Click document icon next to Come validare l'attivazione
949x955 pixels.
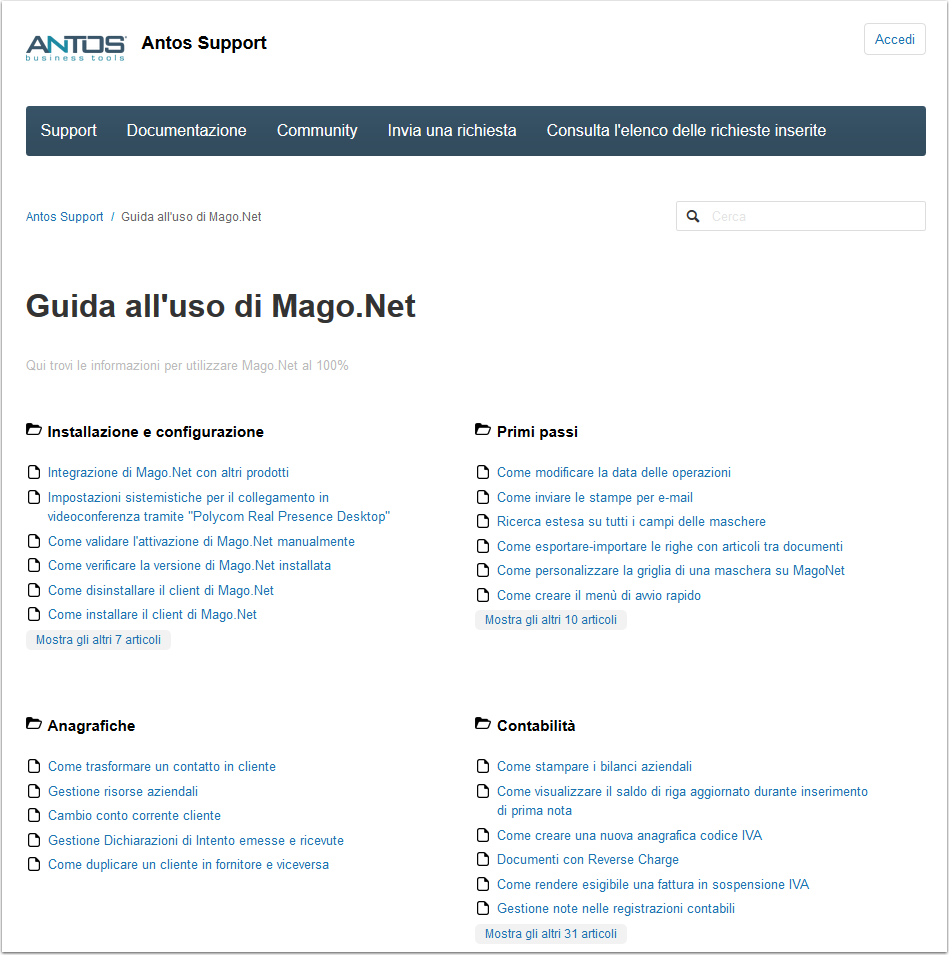pyautogui.click(x=34, y=541)
